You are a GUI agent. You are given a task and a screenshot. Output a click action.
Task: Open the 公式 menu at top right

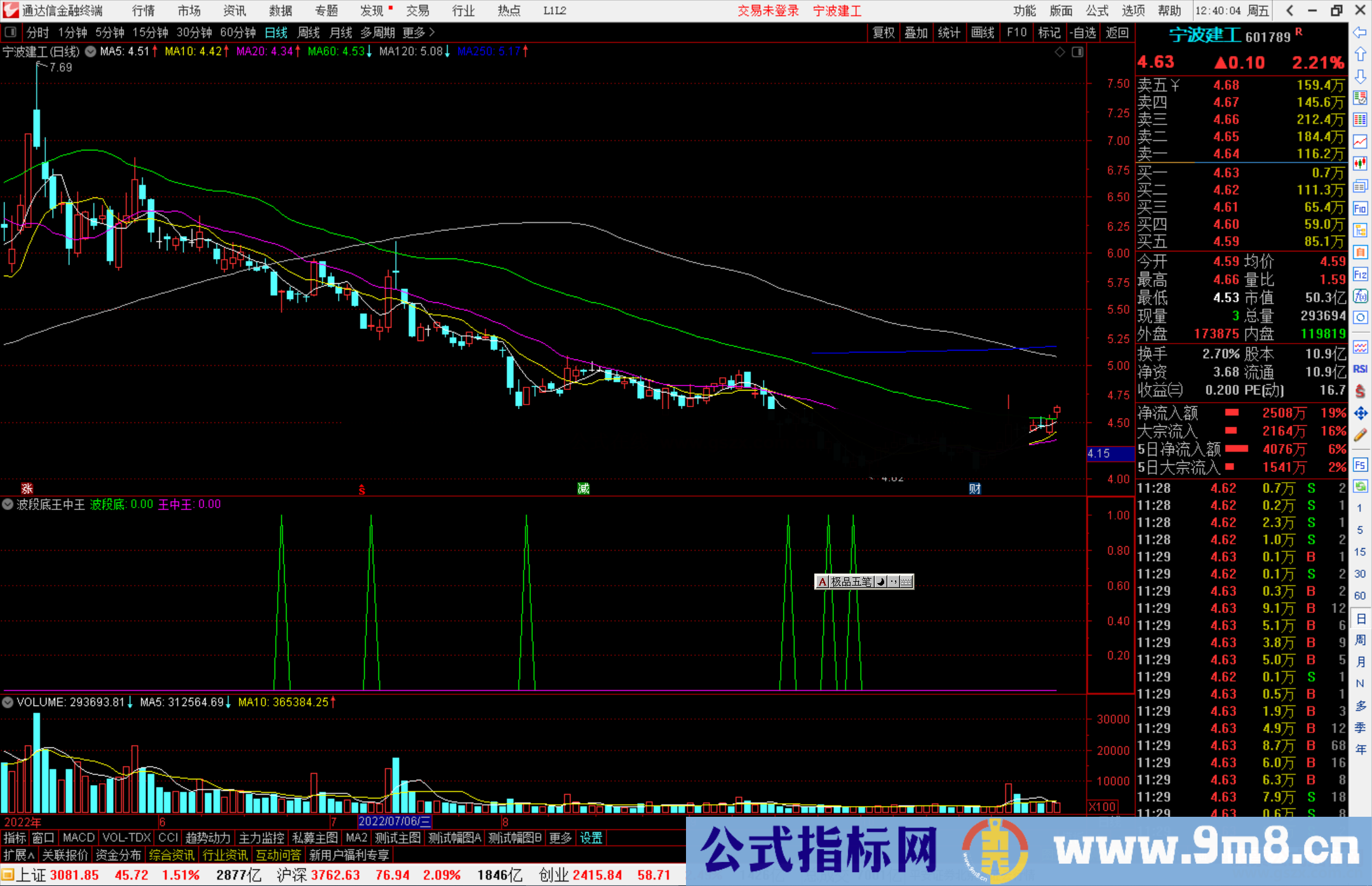click(x=1097, y=11)
